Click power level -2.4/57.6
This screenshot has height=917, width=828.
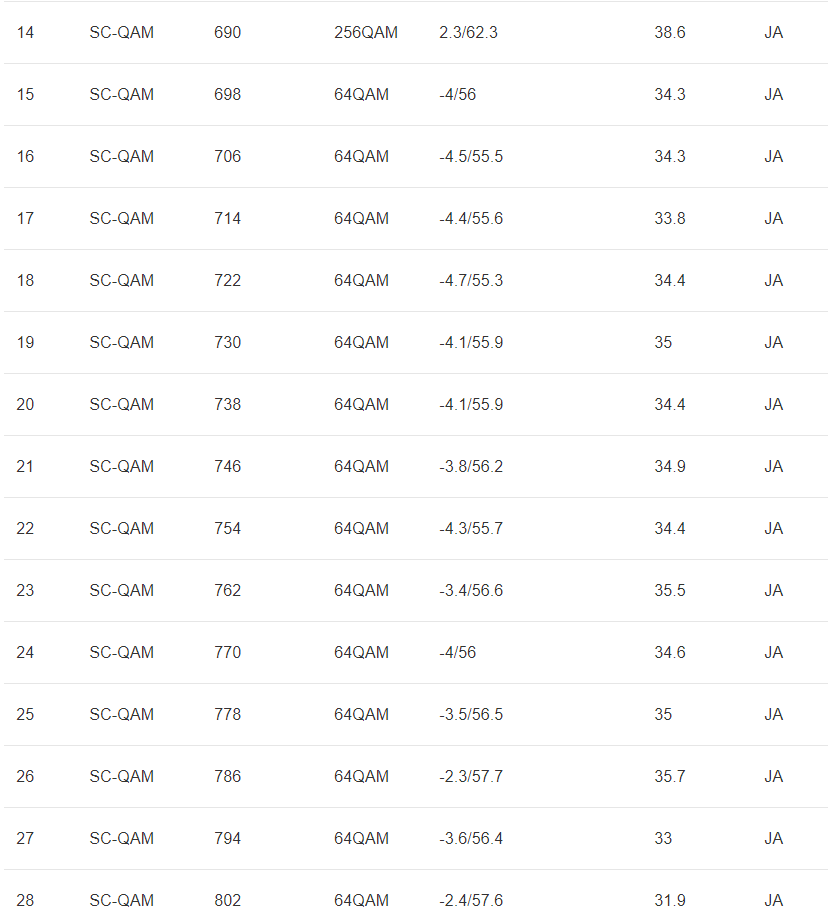tap(471, 901)
